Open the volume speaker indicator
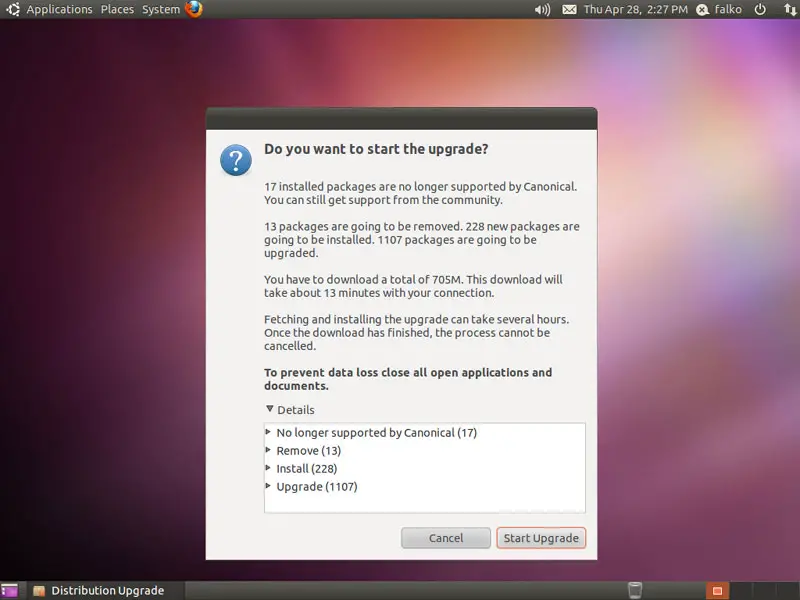Image resolution: width=800 pixels, height=600 pixels. coord(542,9)
